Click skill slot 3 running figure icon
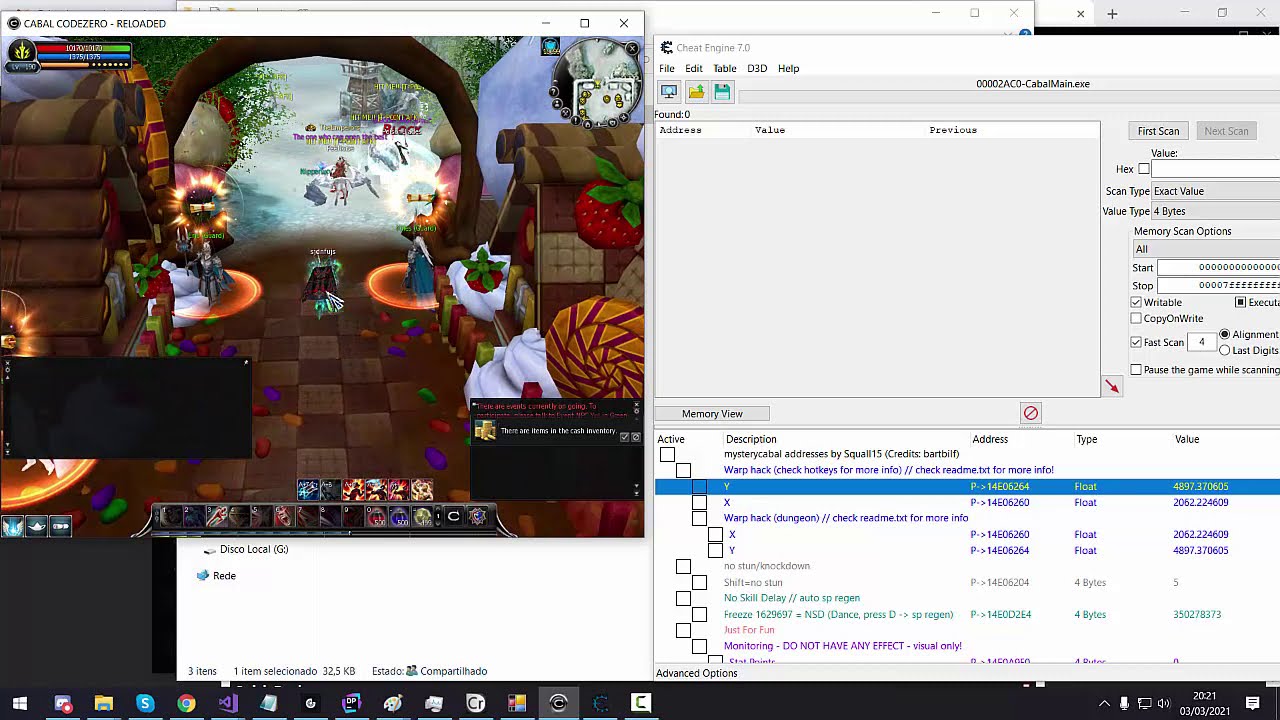The height and width of the screenshot is (720, 1280). pyautogui.click(x=217, y=516)
